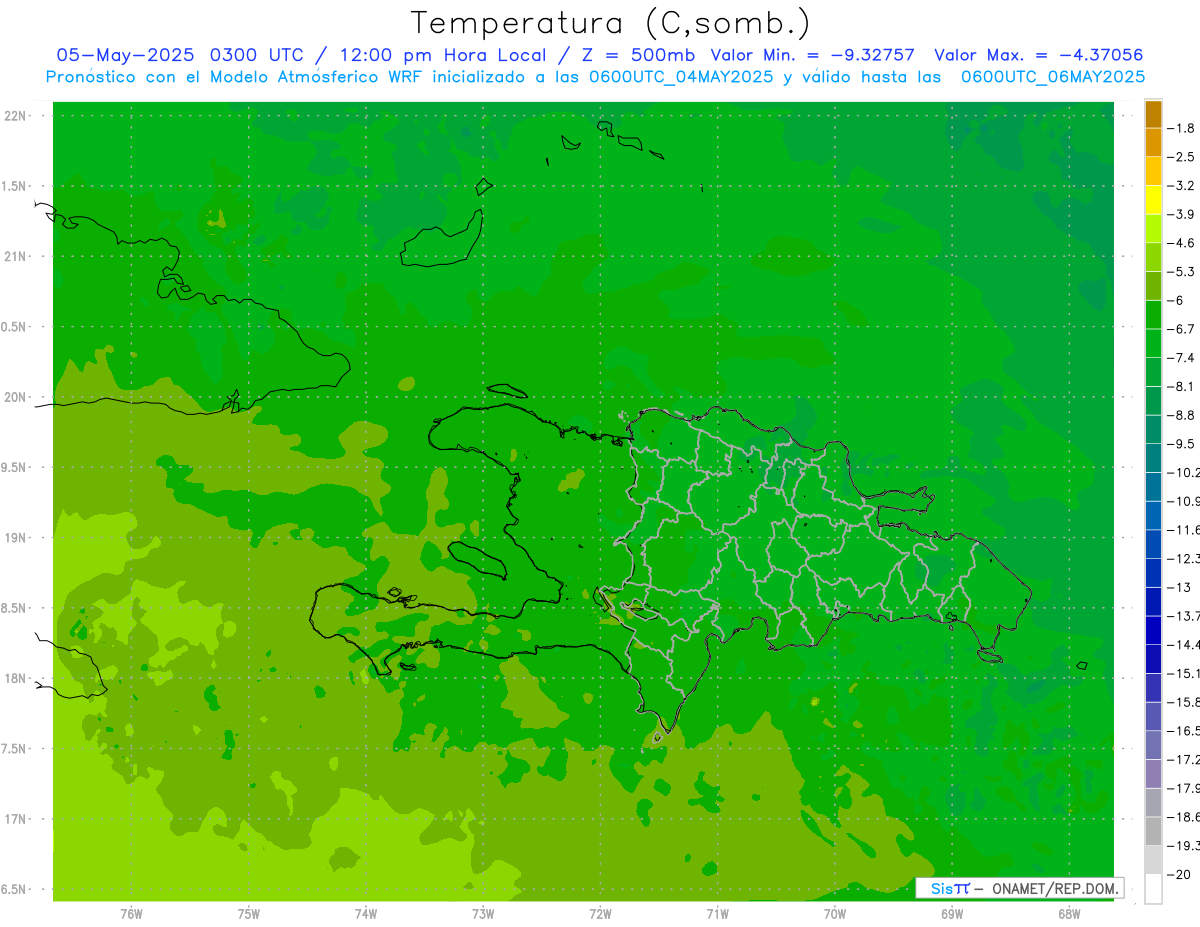Click the '72W' longitude label
The width and height of the screenshot is (1200, 927).
coord(600,914)
